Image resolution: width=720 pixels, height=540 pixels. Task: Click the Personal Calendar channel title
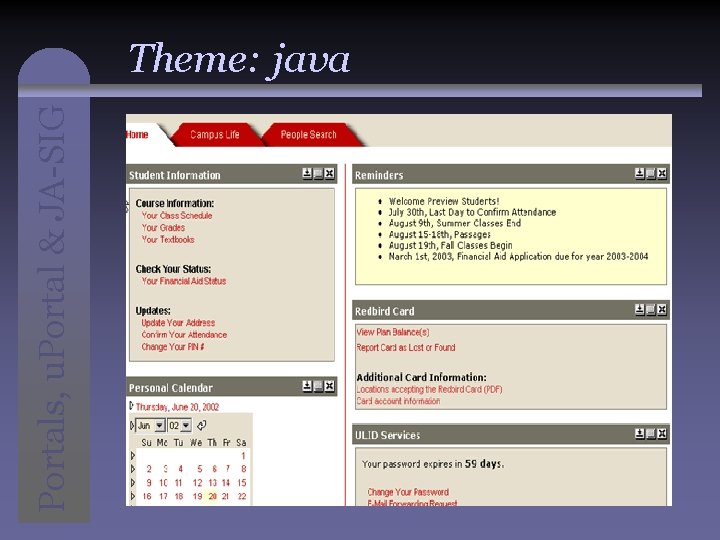(170, 388)
